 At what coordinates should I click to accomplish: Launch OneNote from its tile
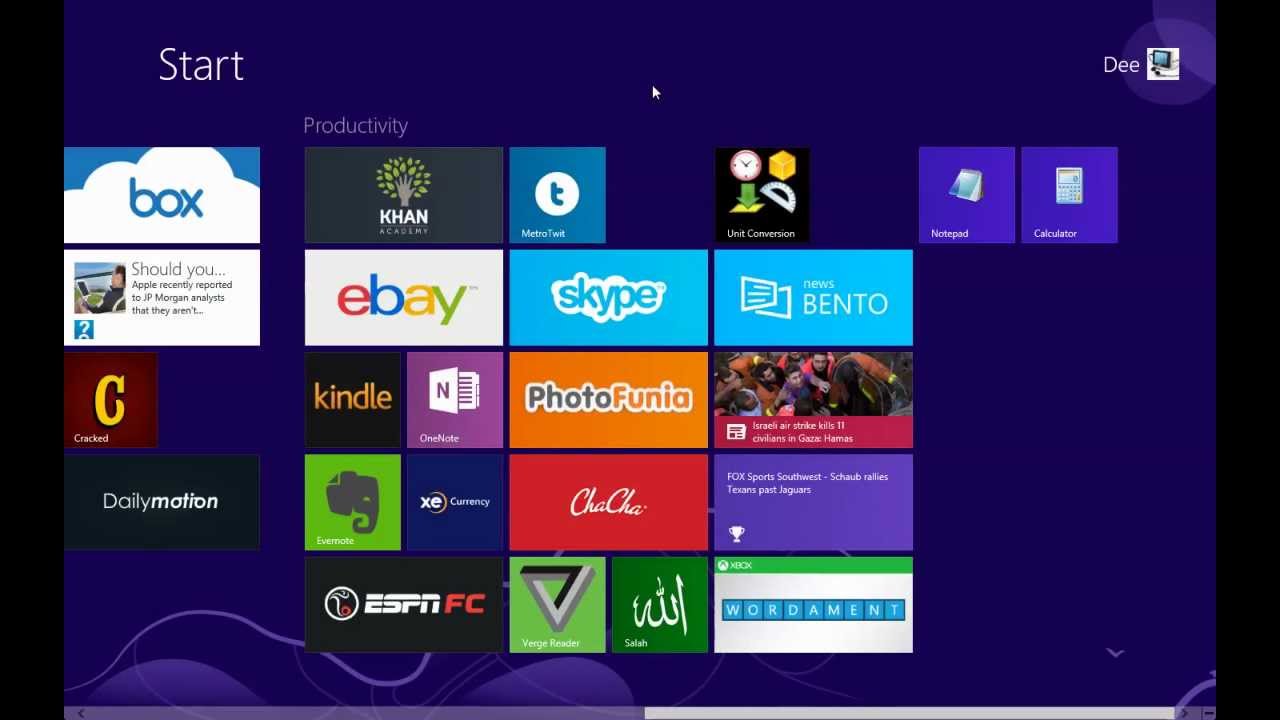(455, 400)
